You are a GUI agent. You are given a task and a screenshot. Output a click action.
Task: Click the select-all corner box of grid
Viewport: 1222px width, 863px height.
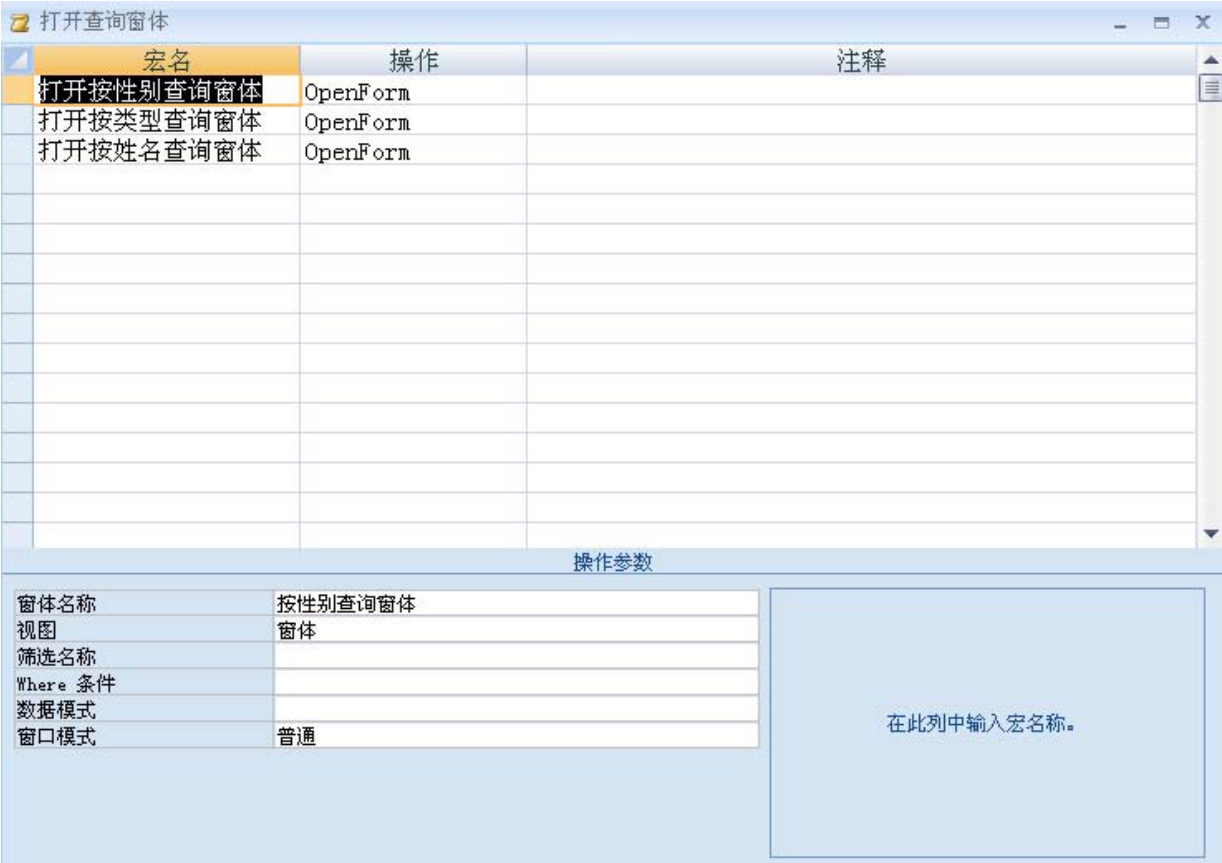coord(17,60)
